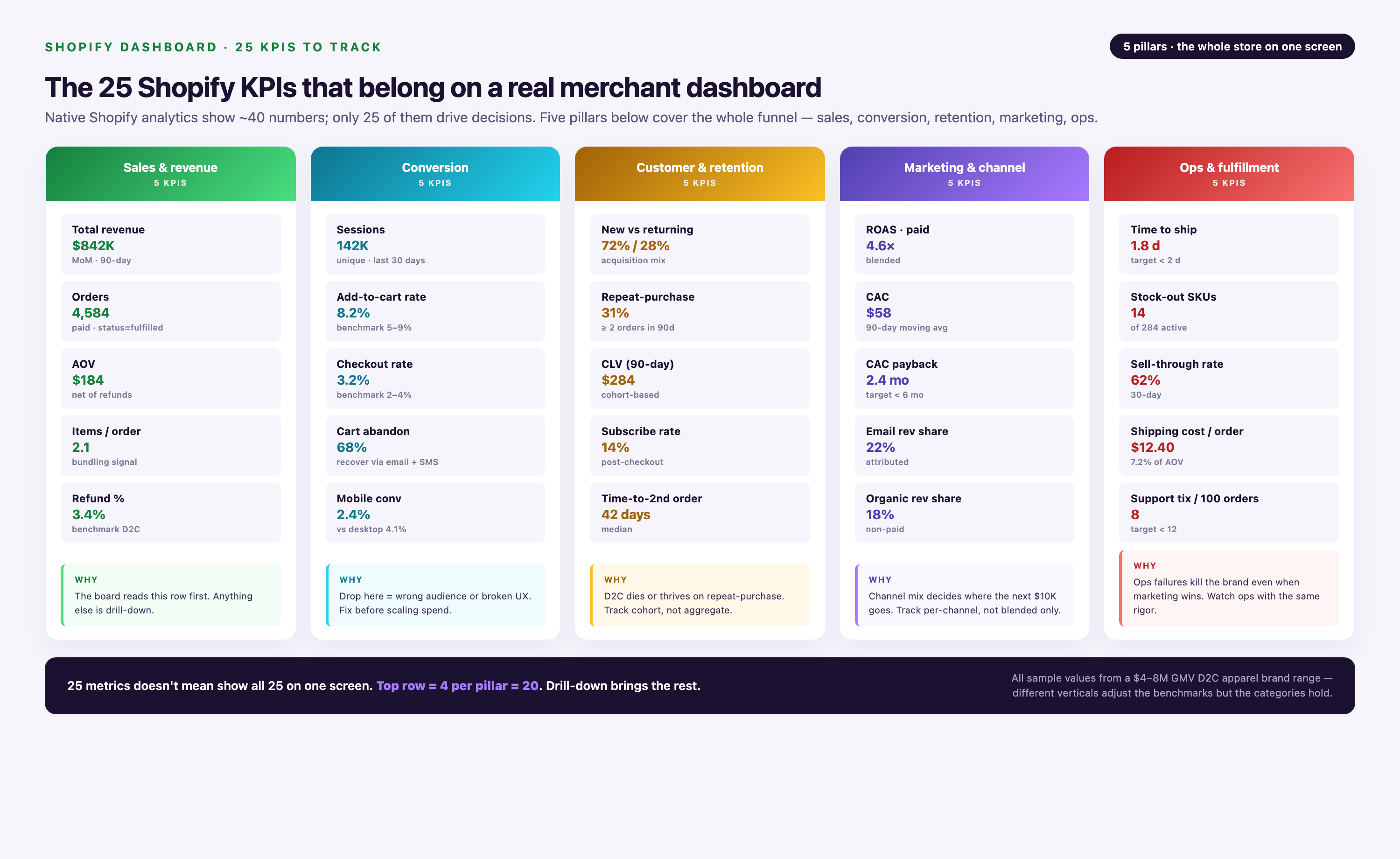1400x859 pixels.
Task: Select the Ops & fulfillment column header
Action: point(1229,173)
